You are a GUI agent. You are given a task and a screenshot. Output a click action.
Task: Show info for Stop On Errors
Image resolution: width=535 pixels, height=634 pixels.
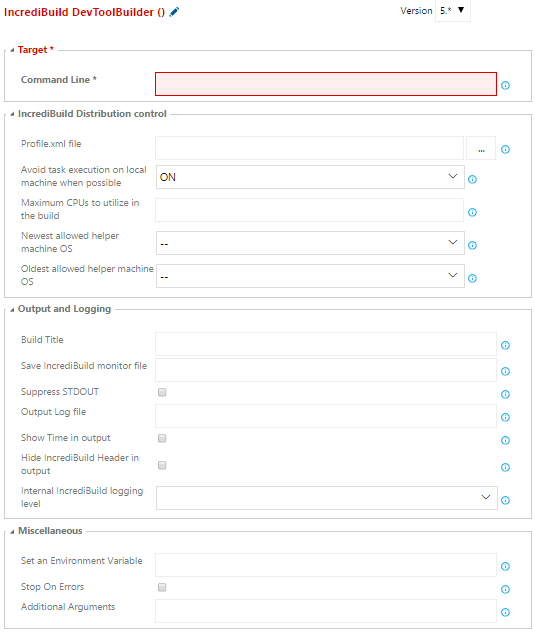(x=505, y=590)
